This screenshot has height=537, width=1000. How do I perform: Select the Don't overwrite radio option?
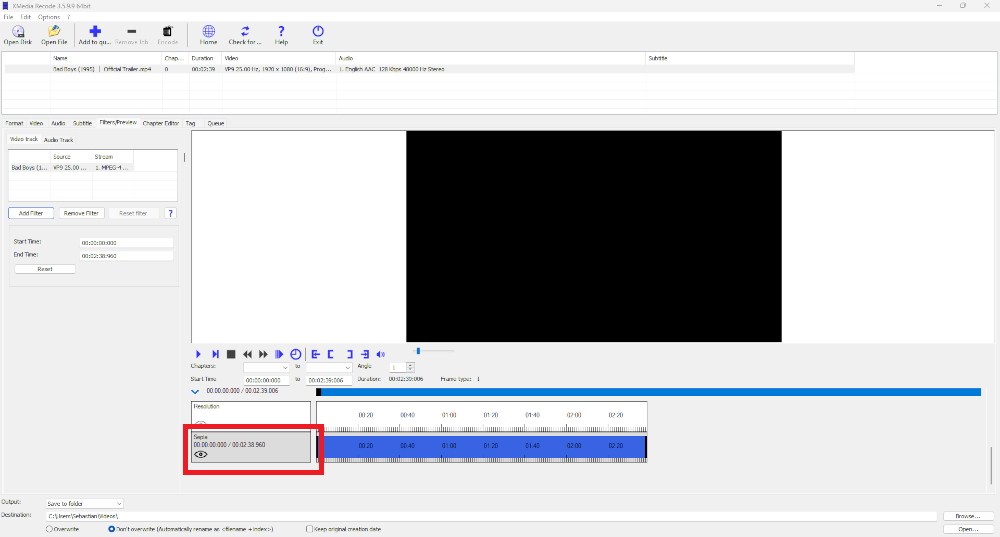coord(112,529)
